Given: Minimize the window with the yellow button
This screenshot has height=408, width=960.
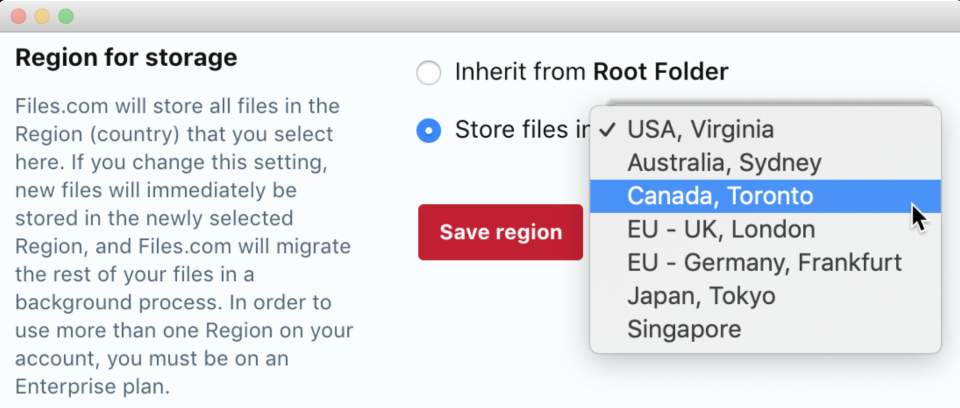Looking at the screenshot, I should tap(42, 16).
